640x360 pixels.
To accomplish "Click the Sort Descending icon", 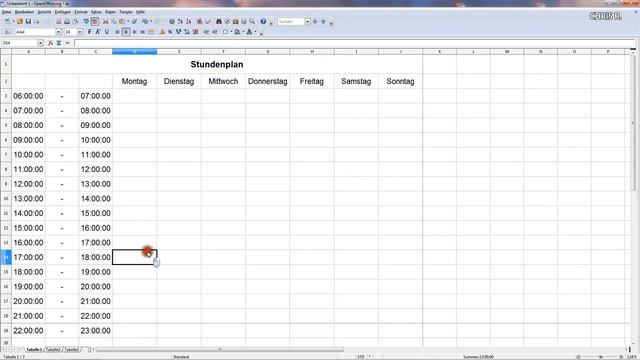I will [x=189, y=21].
